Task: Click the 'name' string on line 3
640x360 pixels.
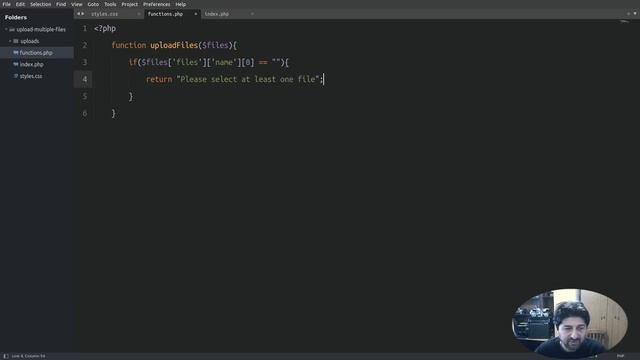Action: 224,62
